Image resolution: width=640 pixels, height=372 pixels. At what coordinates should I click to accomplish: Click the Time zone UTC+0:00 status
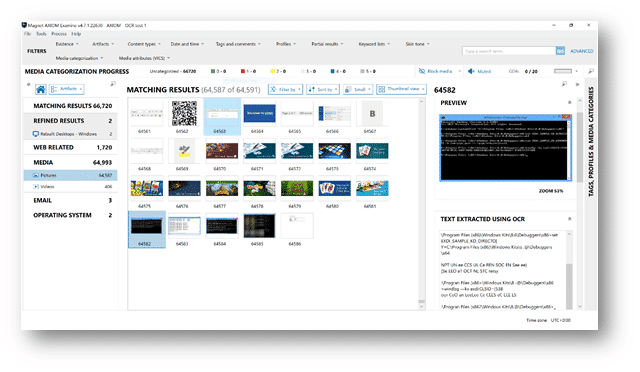[548, 320]
